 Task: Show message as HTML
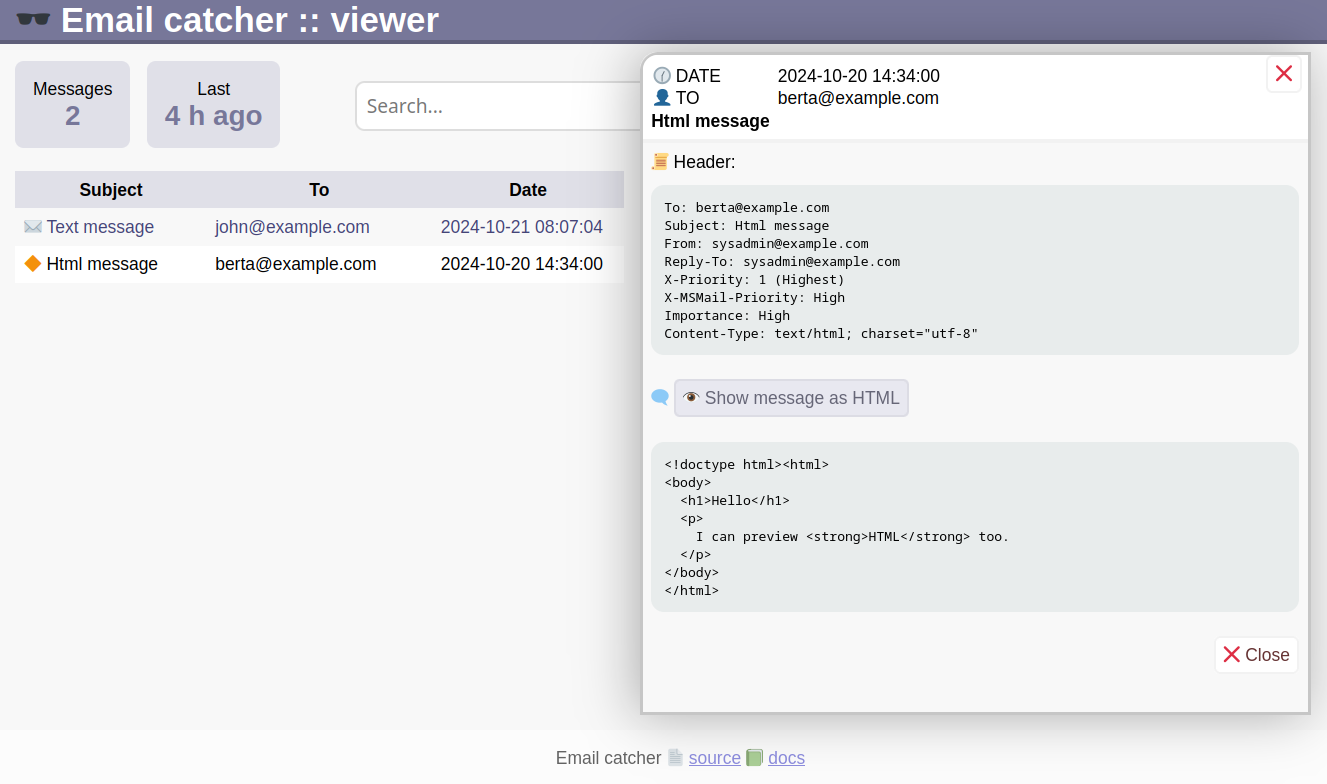tap(791, 398)
